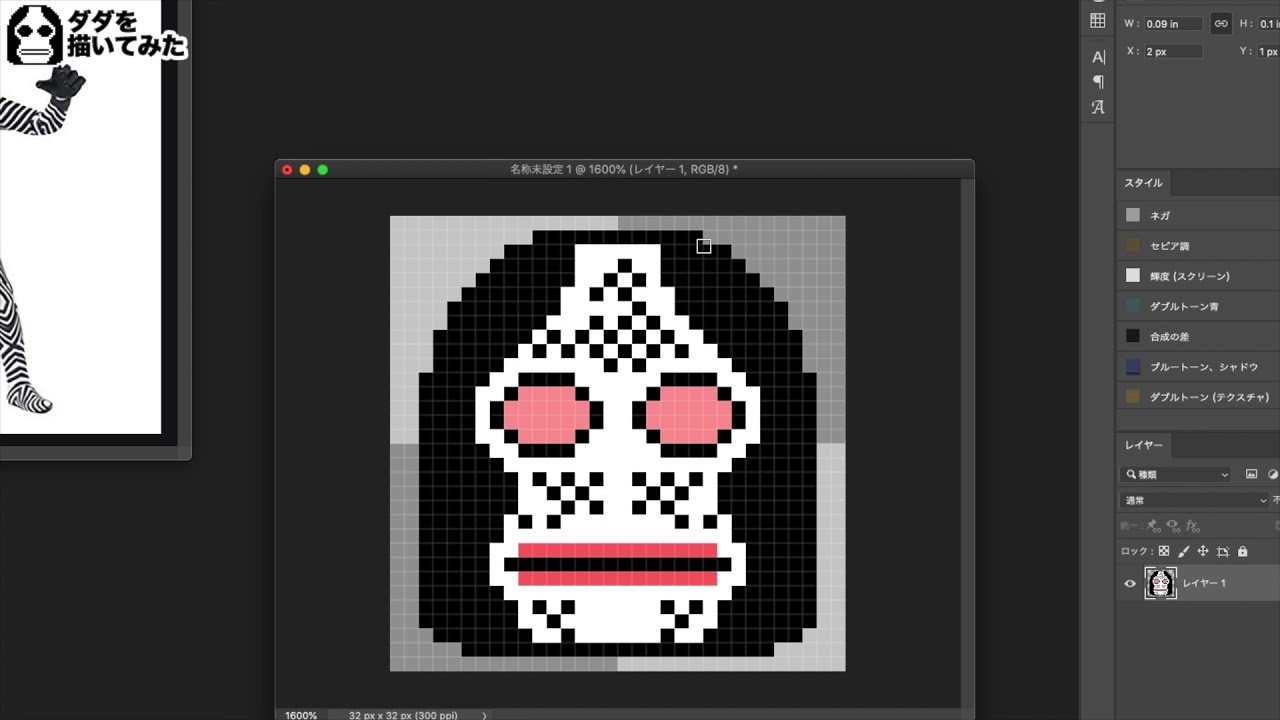Click the ブルートーン、シャドウ style swatch
Image resolution: width=1280 pixels, height=720 pixels.
1133,367
